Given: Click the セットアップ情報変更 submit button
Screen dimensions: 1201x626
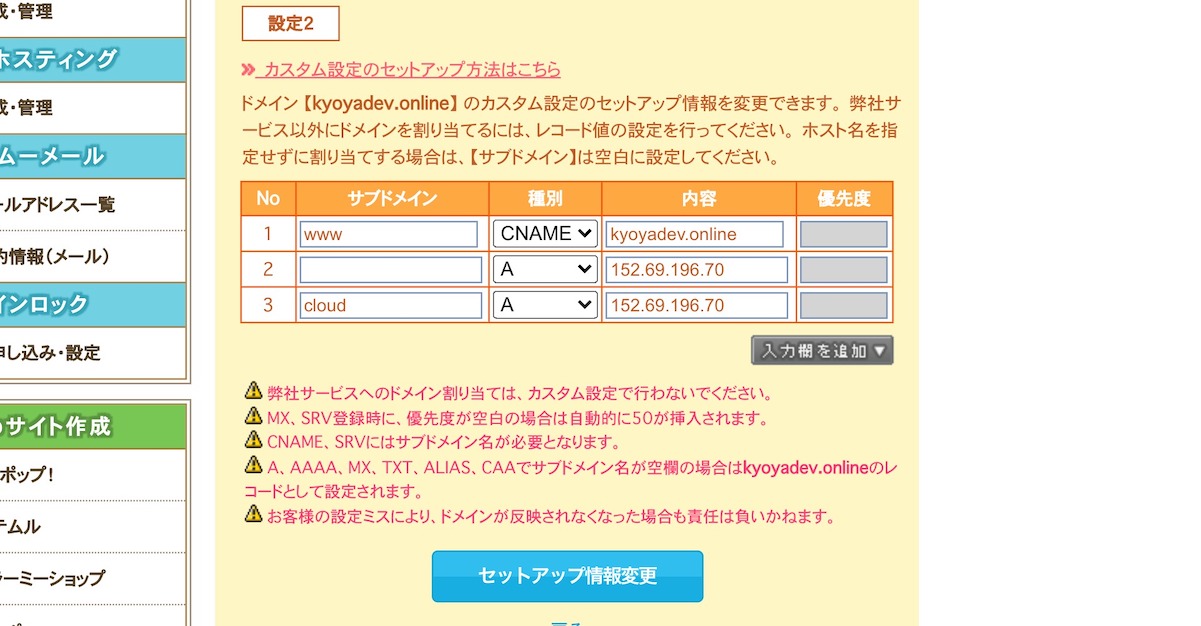Looking at the screenshot, I should [x=566, y=576].
